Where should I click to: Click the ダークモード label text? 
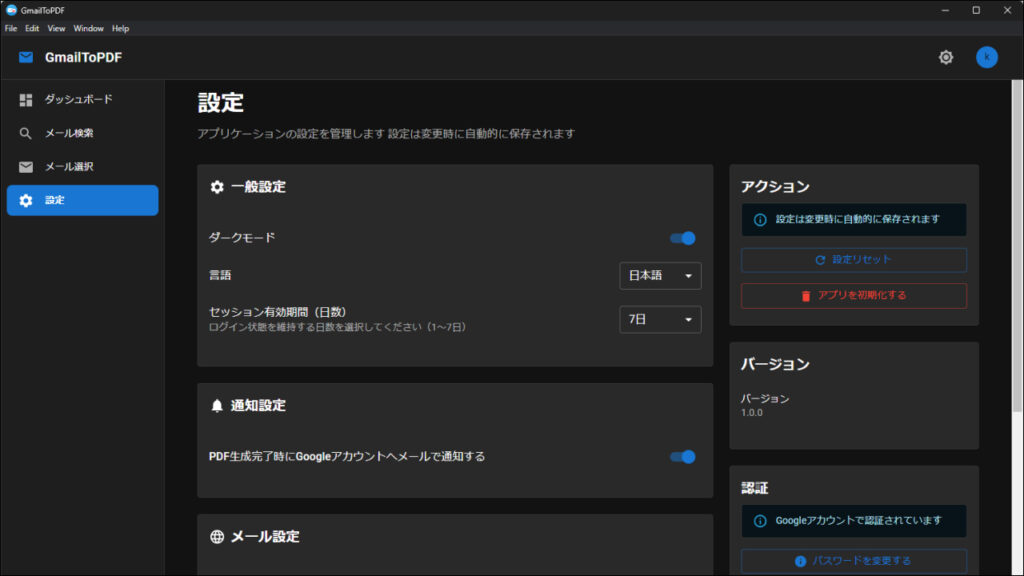click(242, 238)
